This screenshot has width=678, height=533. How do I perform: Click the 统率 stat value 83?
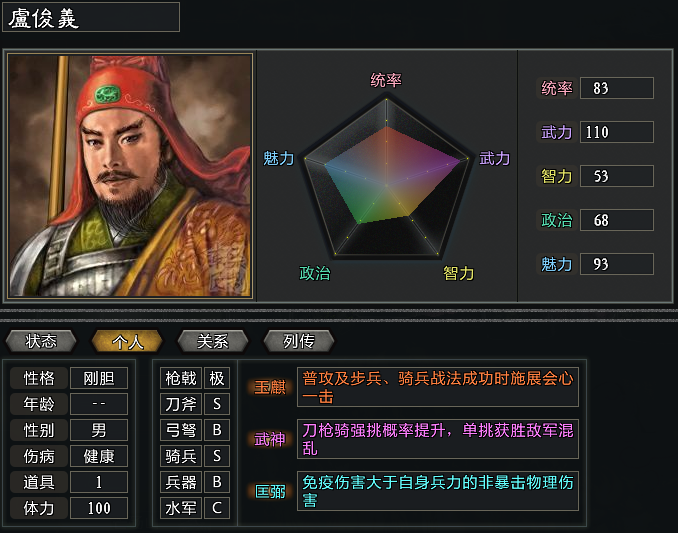(x=616, y=88)
